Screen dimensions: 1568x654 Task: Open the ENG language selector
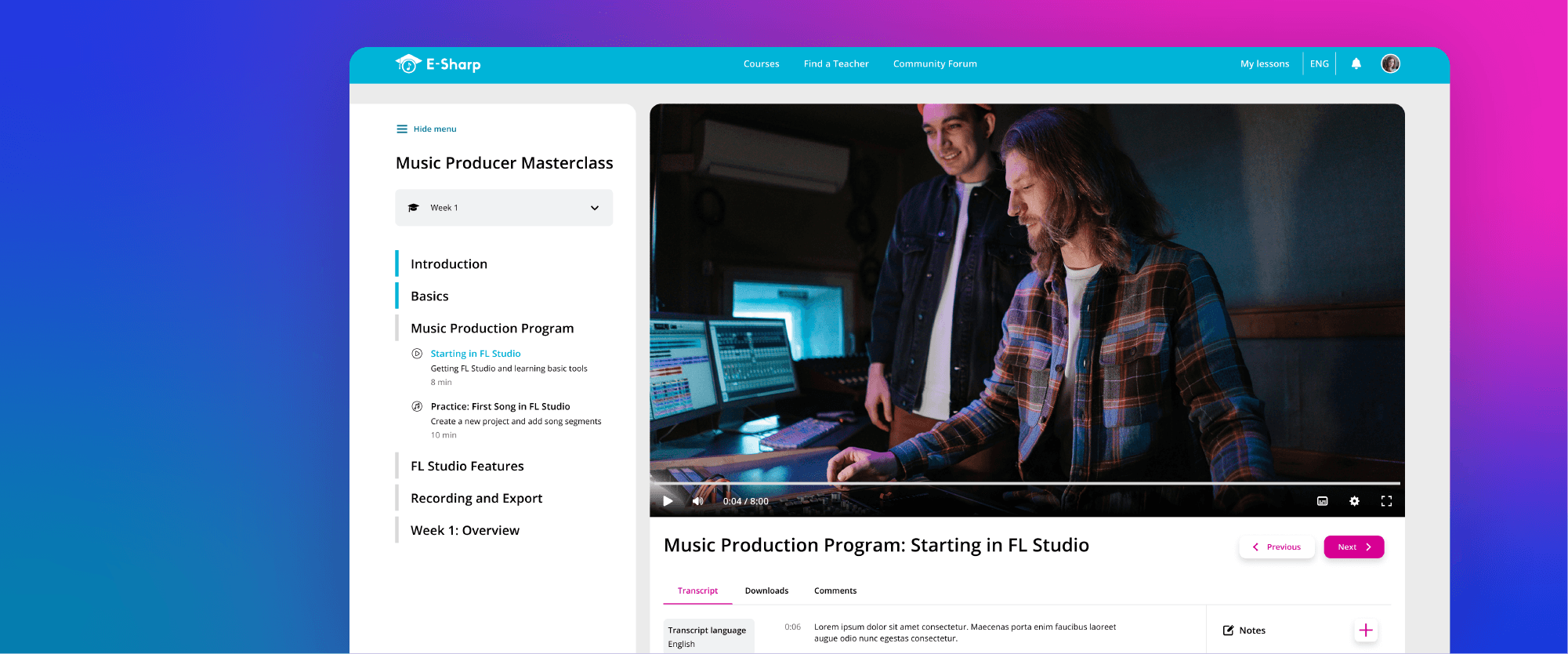point(1320,64)
